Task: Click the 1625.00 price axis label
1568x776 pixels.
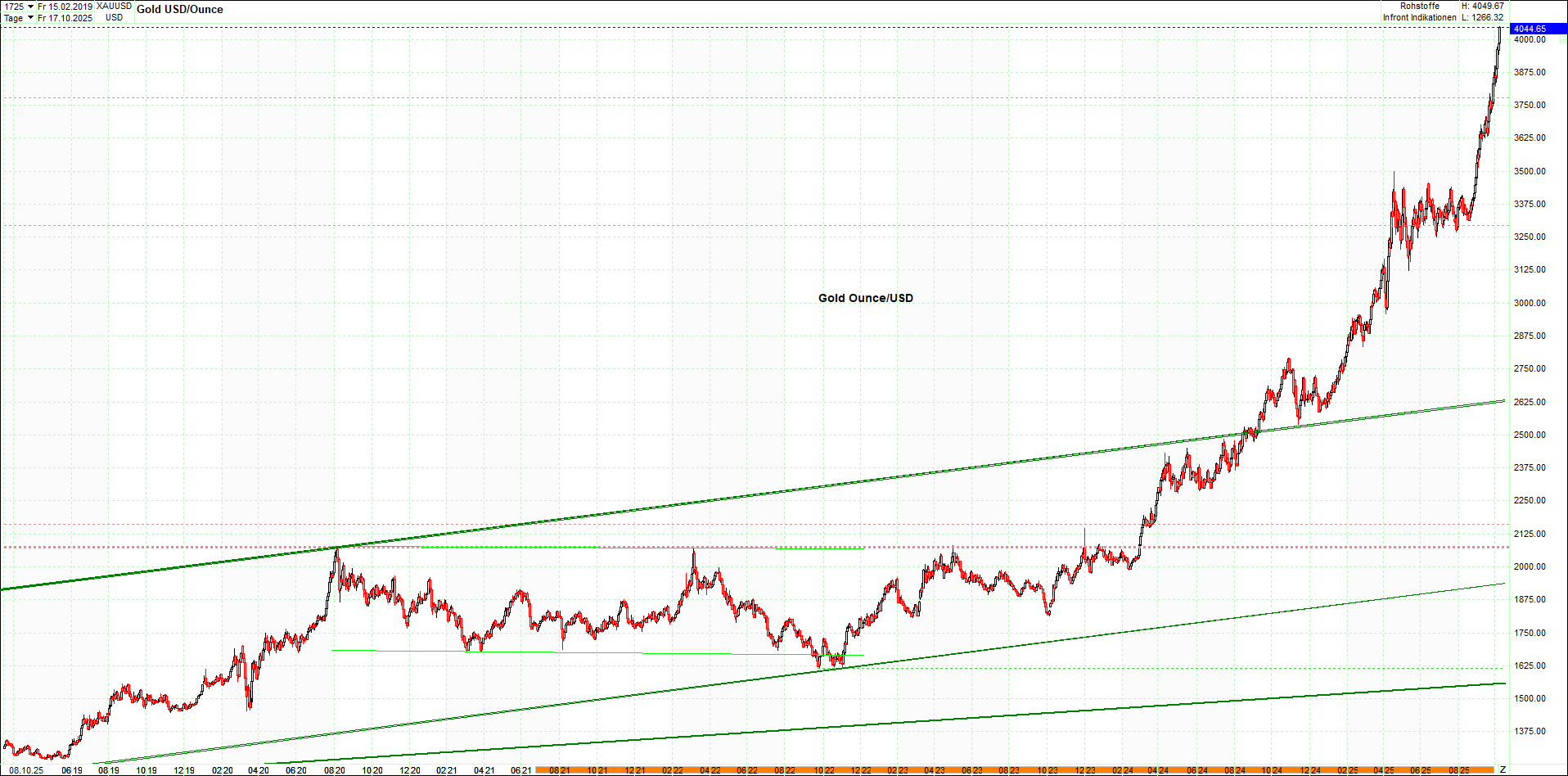Action: click(1530, 665)
